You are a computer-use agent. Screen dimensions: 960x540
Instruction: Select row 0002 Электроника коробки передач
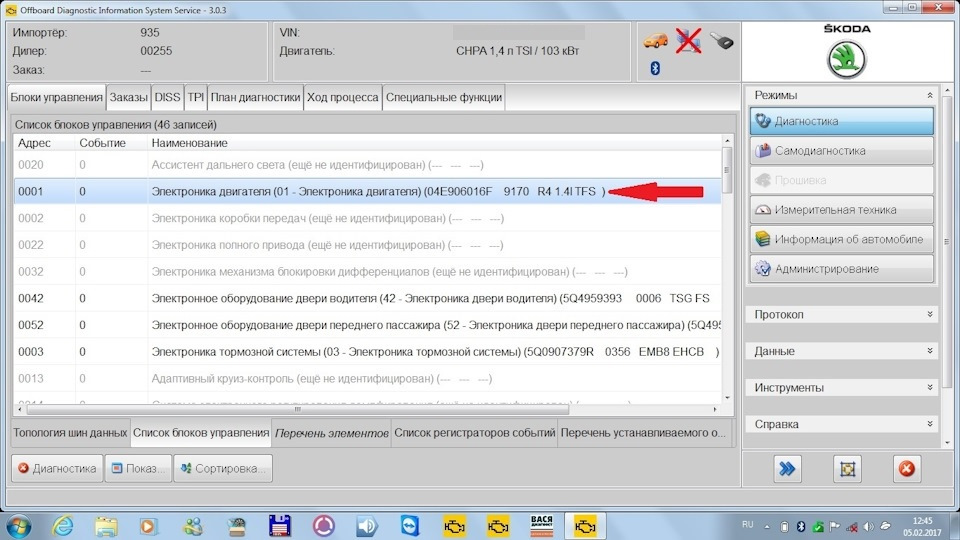[x=367, y=218]
